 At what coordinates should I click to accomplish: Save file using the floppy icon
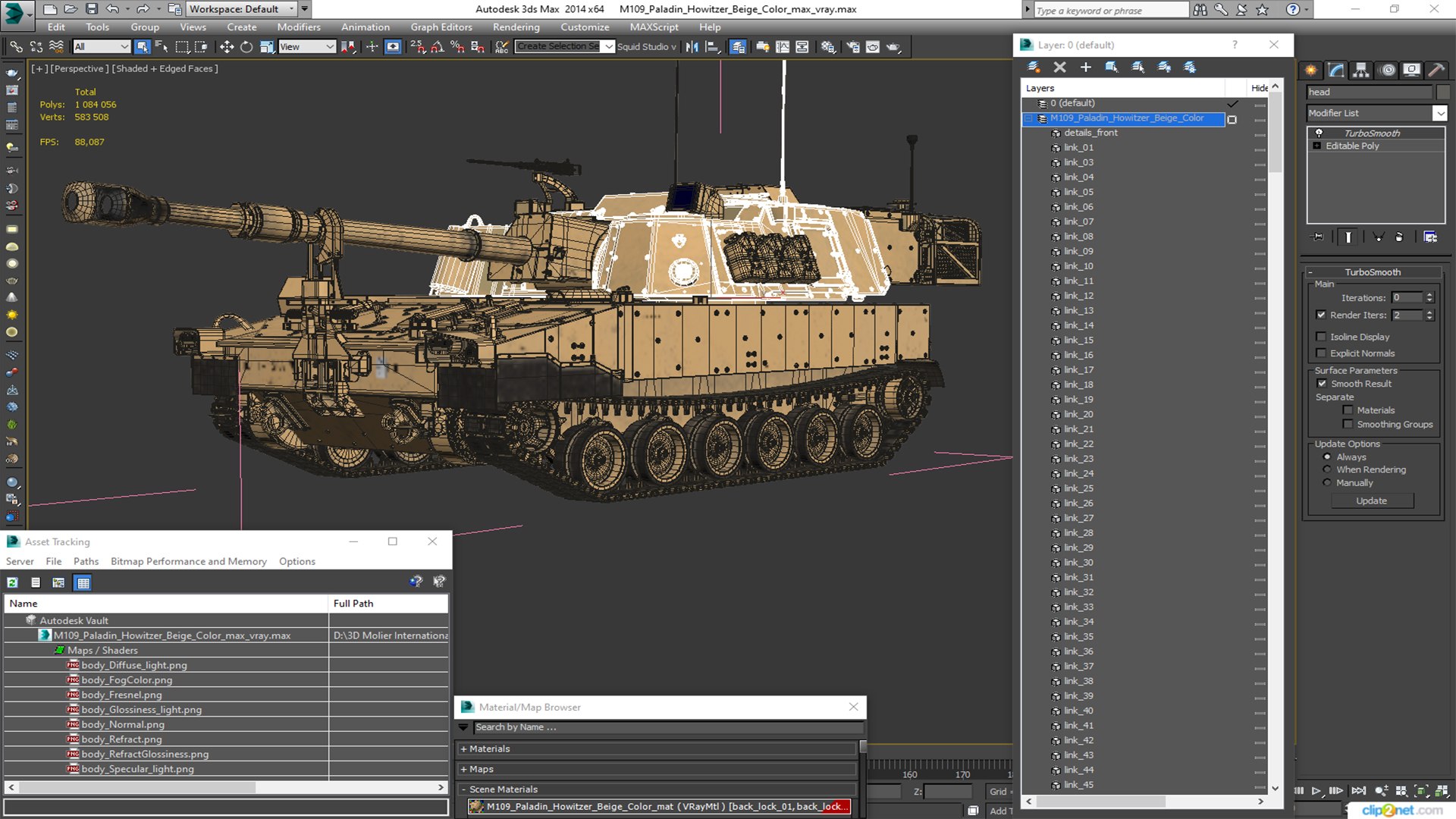tap(92, 9)
